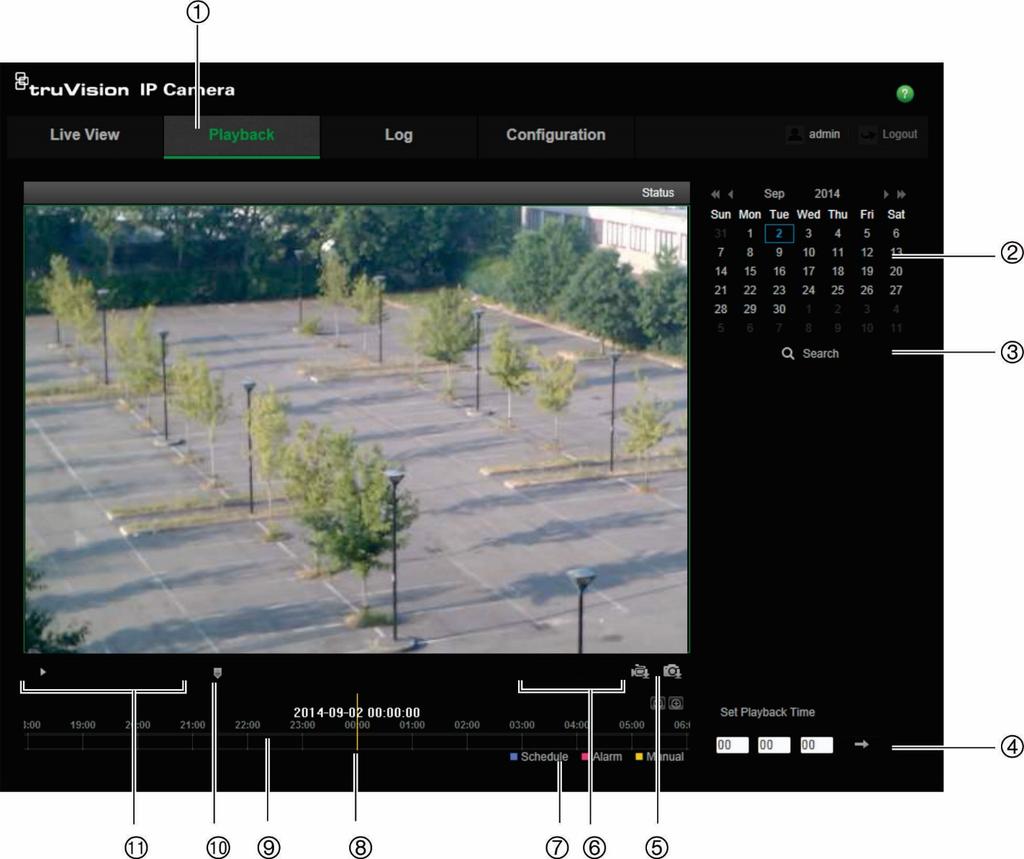The image size is (1024, 859).
Task: Click the Set Playback Time seconds field
Action: (x=816, y=745)
